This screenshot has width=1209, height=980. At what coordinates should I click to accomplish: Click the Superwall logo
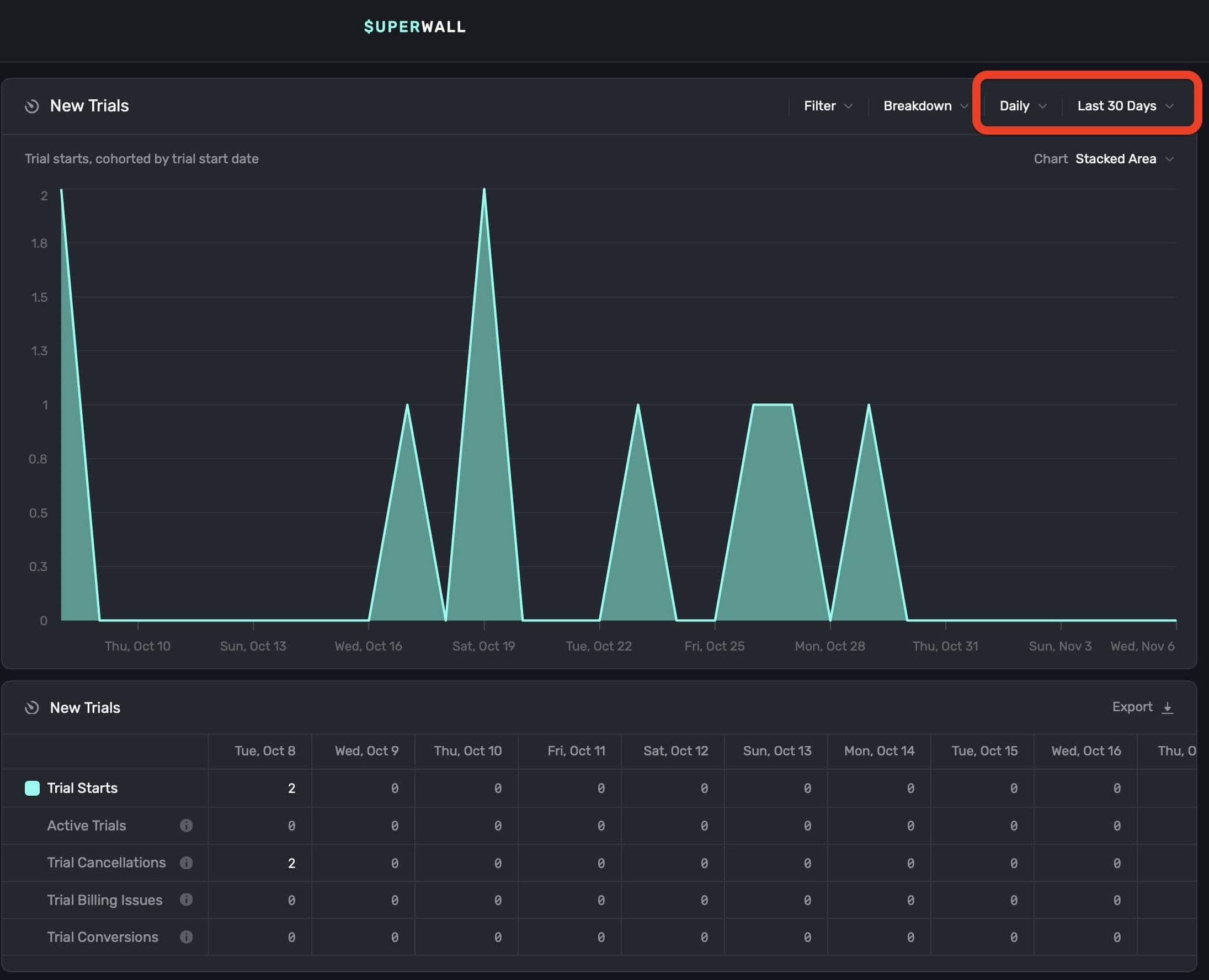tap(415, 26)
